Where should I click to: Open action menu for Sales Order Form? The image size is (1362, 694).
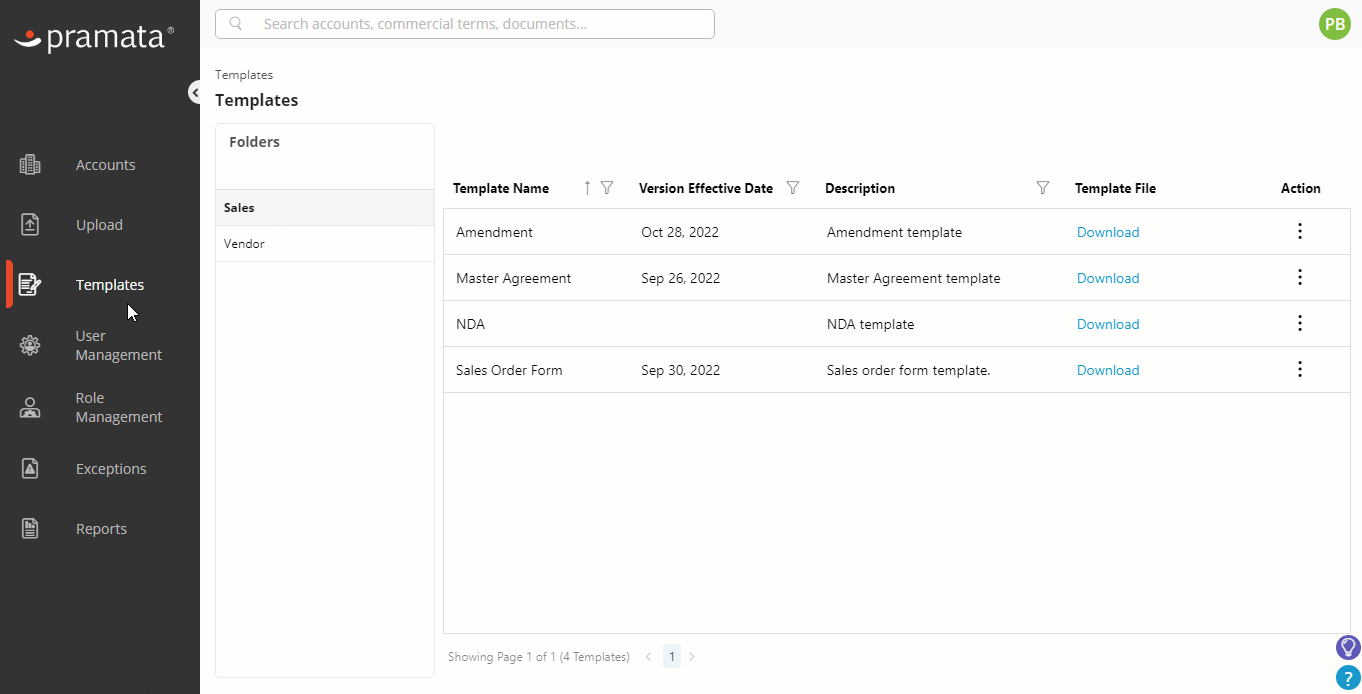1300,369
